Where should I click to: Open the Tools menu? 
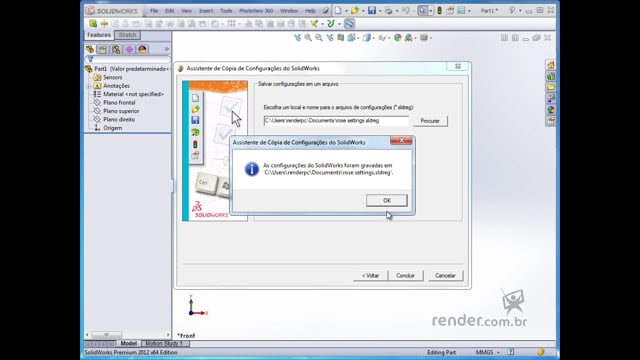[226, 11]
